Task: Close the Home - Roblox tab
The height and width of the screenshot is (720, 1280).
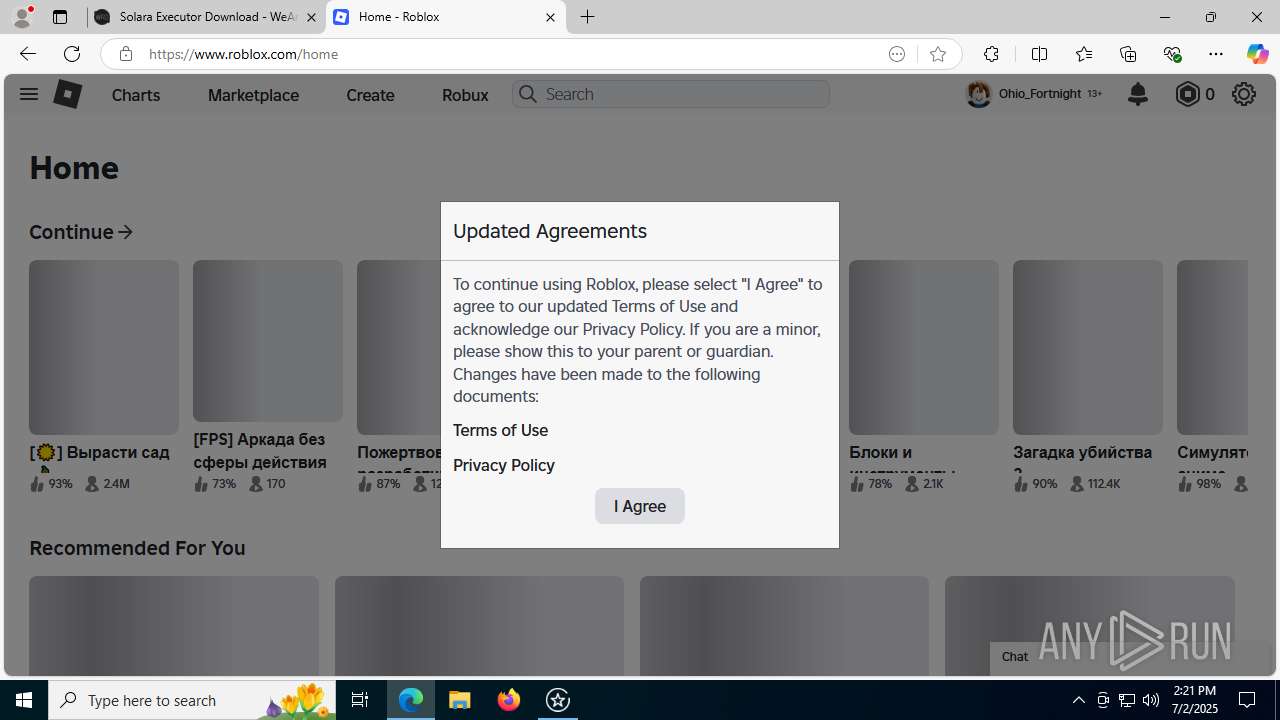Action: [x=550, y=17]
